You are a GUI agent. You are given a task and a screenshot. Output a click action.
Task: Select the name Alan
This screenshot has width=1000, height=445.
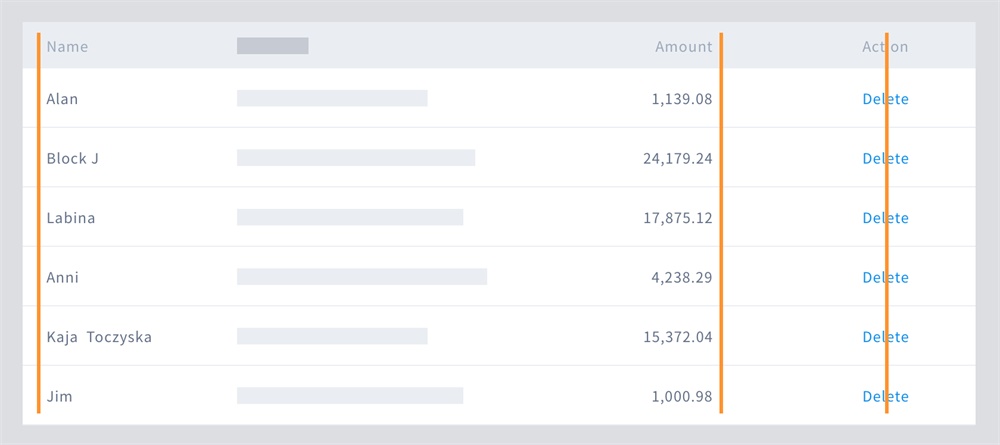pyautogui.click(x=62, y=99)
